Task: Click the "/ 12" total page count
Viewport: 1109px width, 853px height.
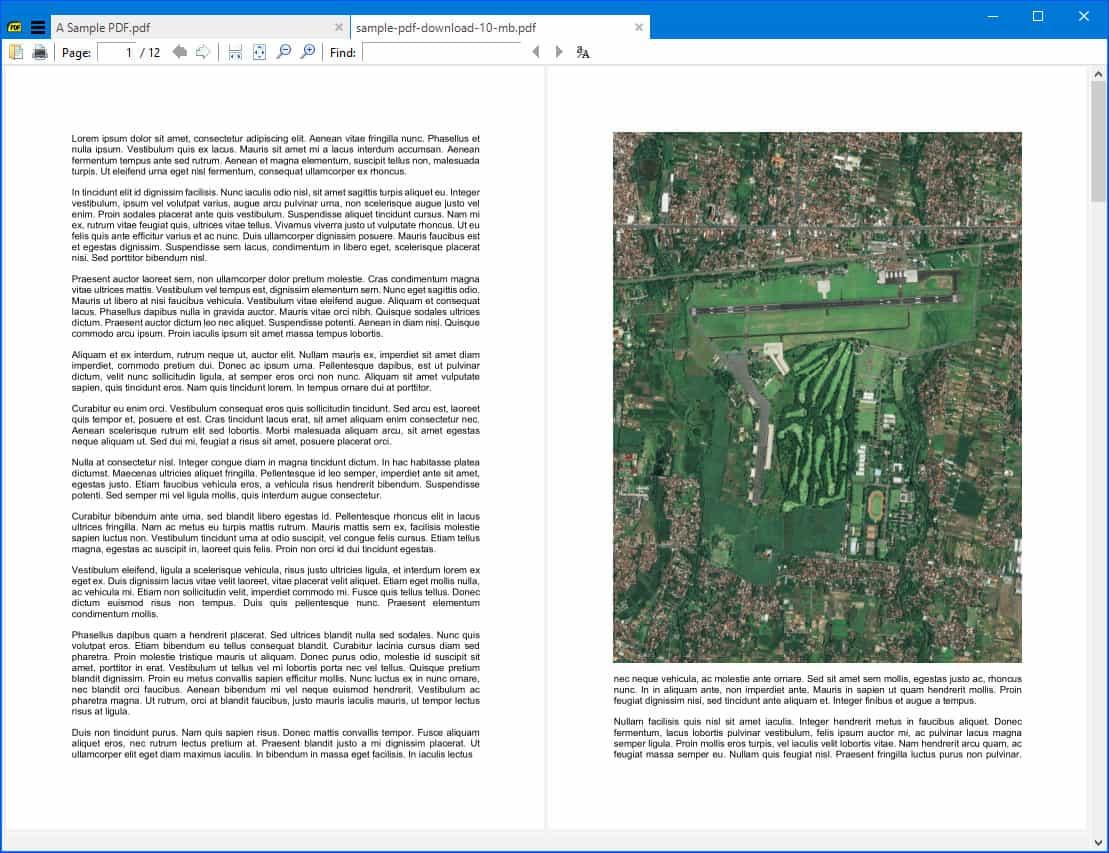Action: (150, 53)
